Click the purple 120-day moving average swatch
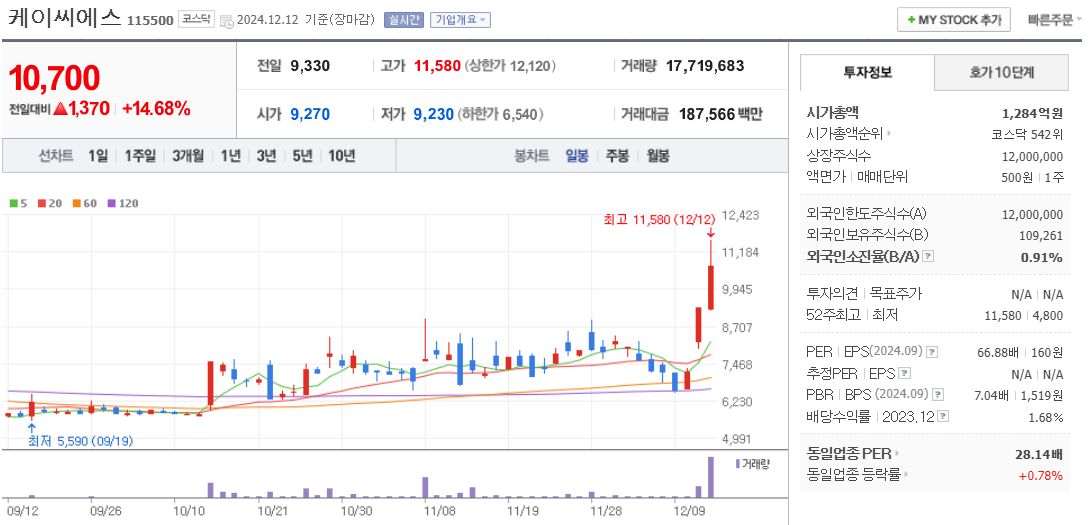 point(111,203)
